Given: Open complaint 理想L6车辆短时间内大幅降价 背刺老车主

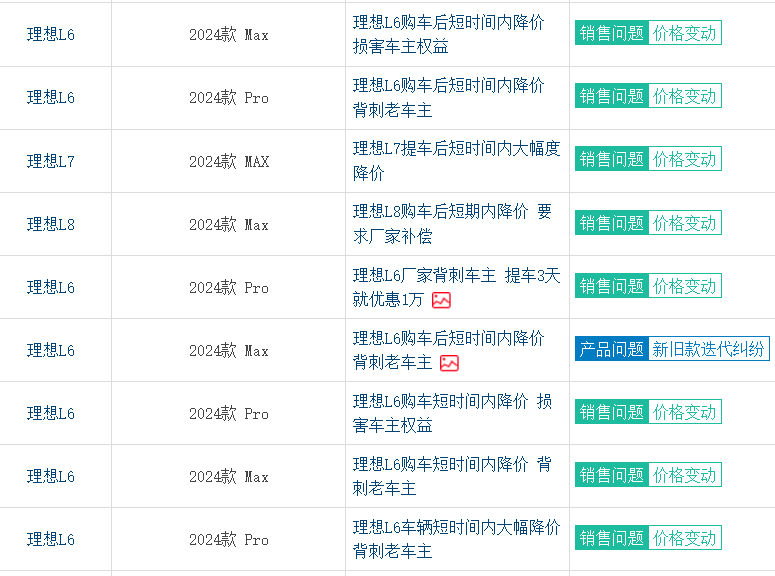Looking at the screenshot, I should (x=456, y=539).
